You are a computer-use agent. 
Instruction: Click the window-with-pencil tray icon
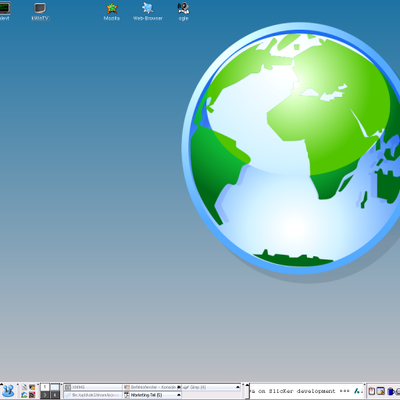[x=381, y=391]
